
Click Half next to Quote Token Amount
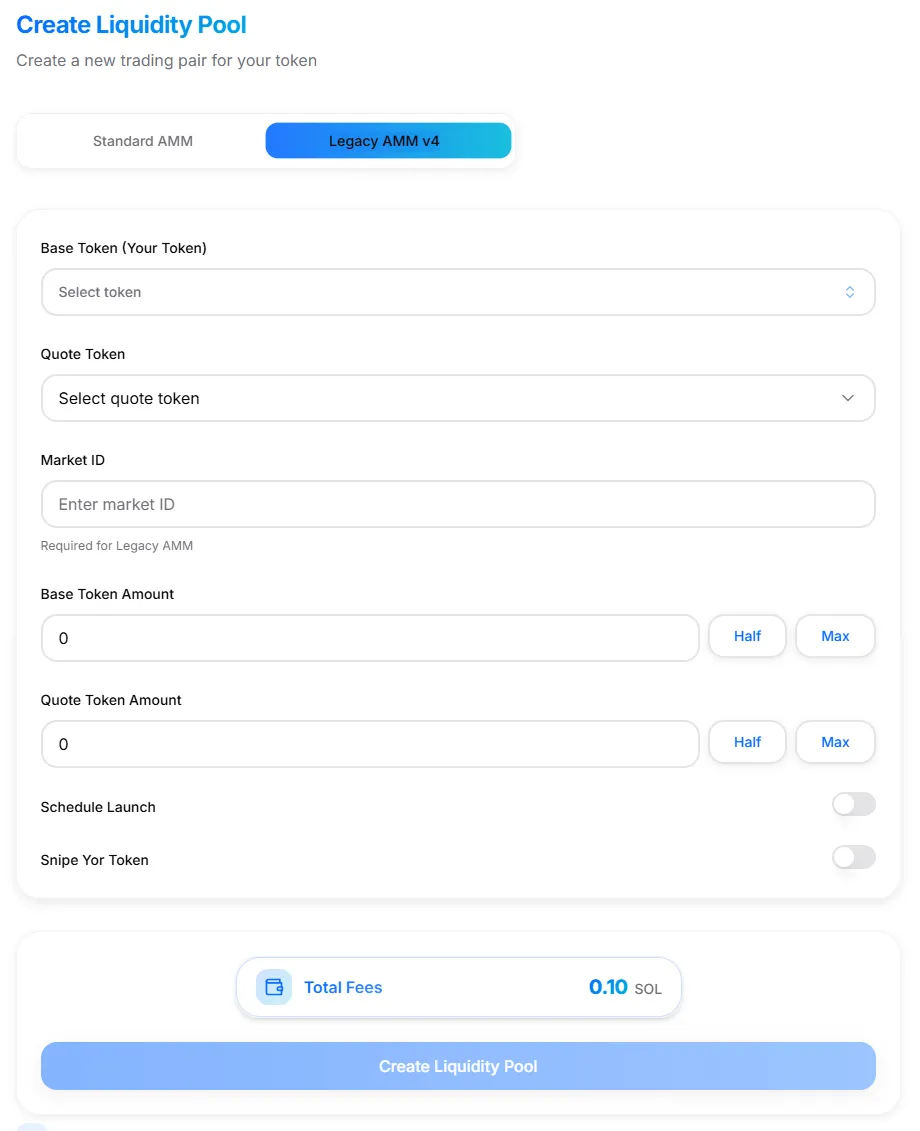click(x=747, y=742)
